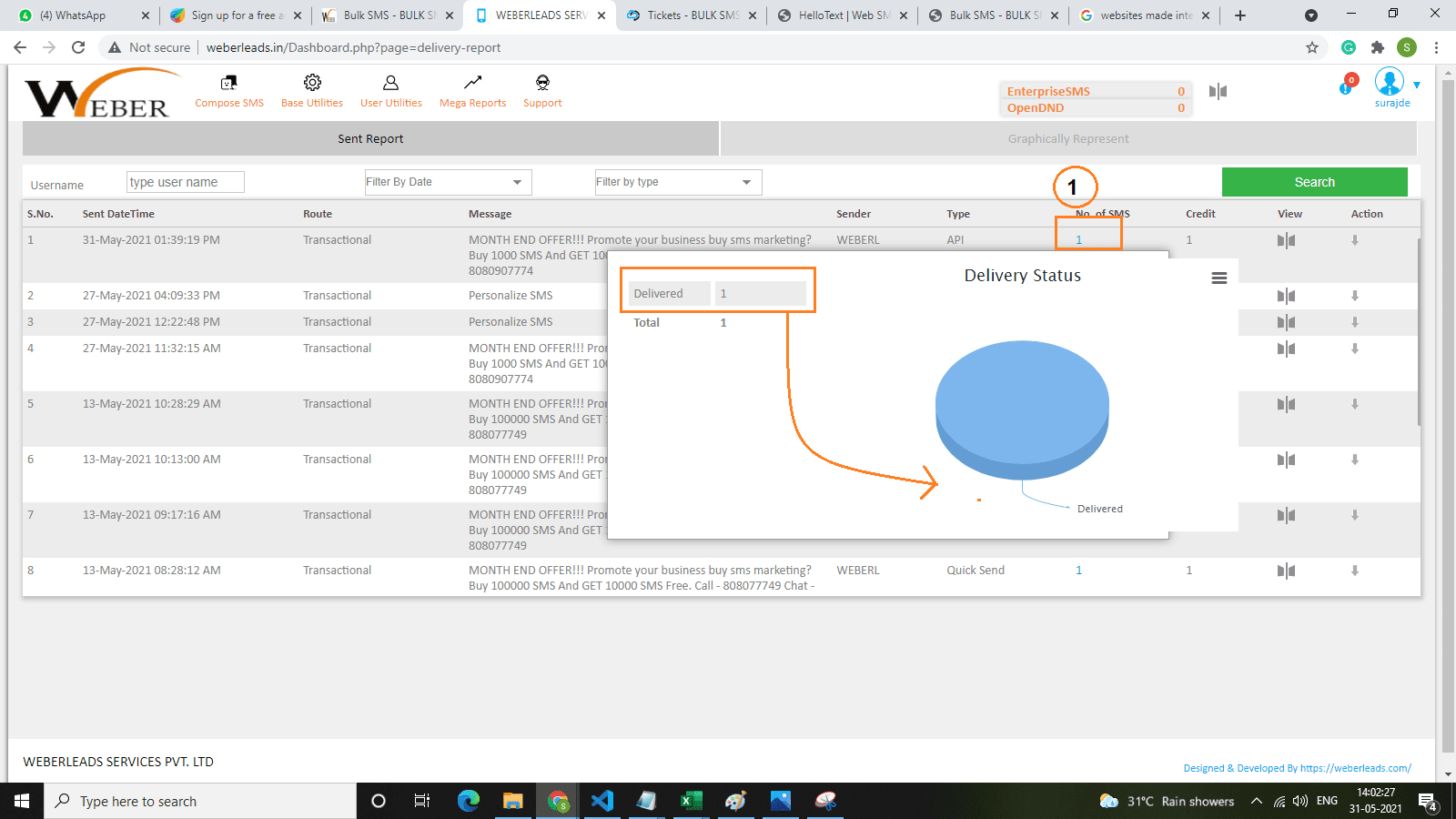The height and width of the screenshot is (819, 1456).
Task: Download report for row 8
Action: pyautogui.click(x=1355, y=571)
